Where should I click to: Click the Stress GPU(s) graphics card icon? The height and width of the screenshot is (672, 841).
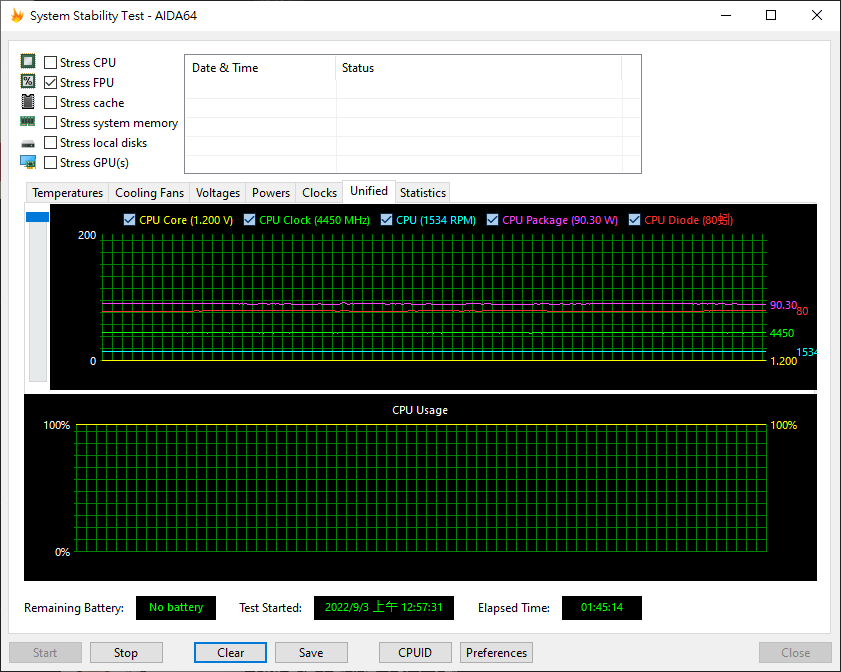tap(28, 161)
